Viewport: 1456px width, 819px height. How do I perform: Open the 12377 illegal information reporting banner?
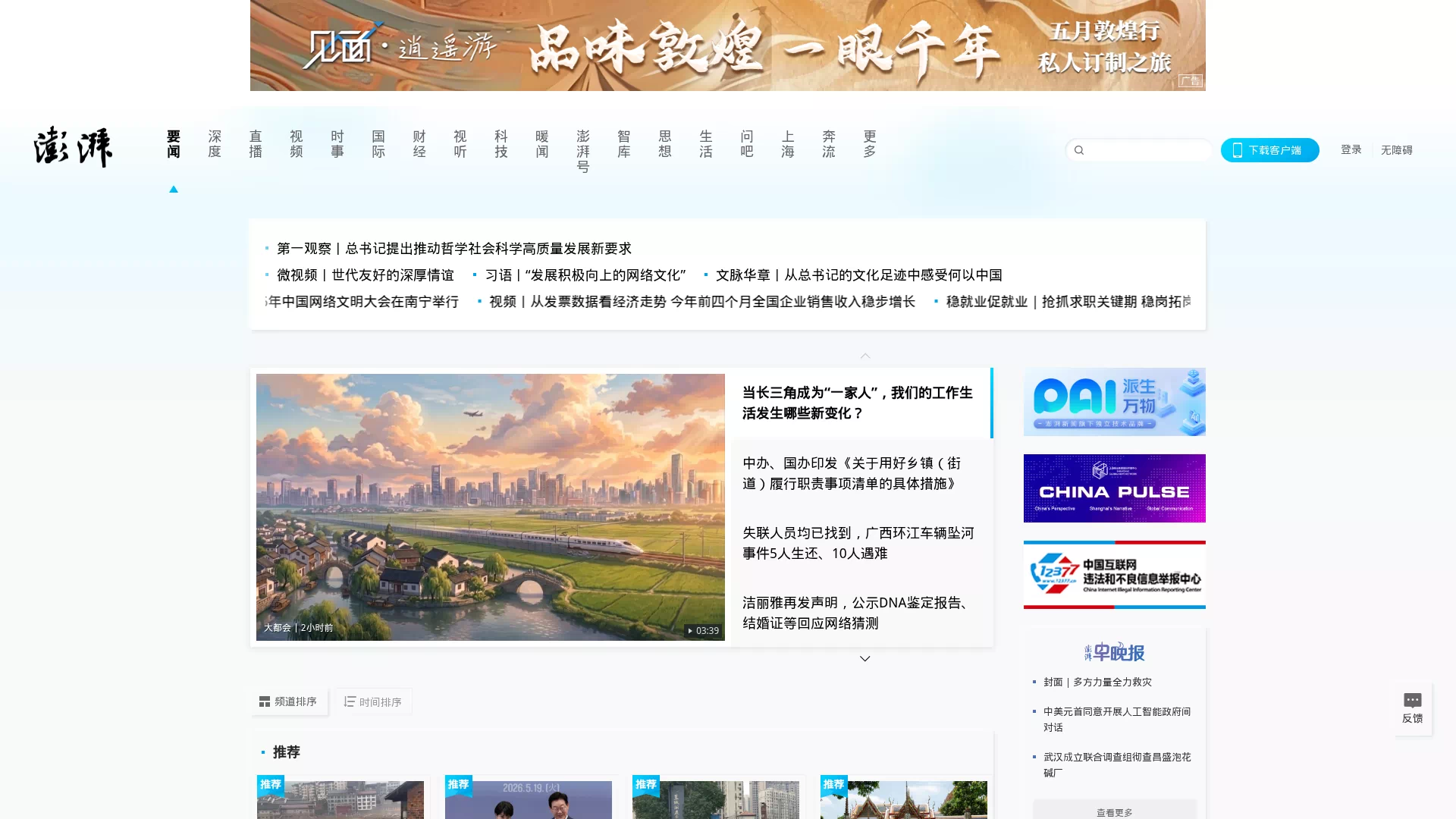click(1114, 575)
